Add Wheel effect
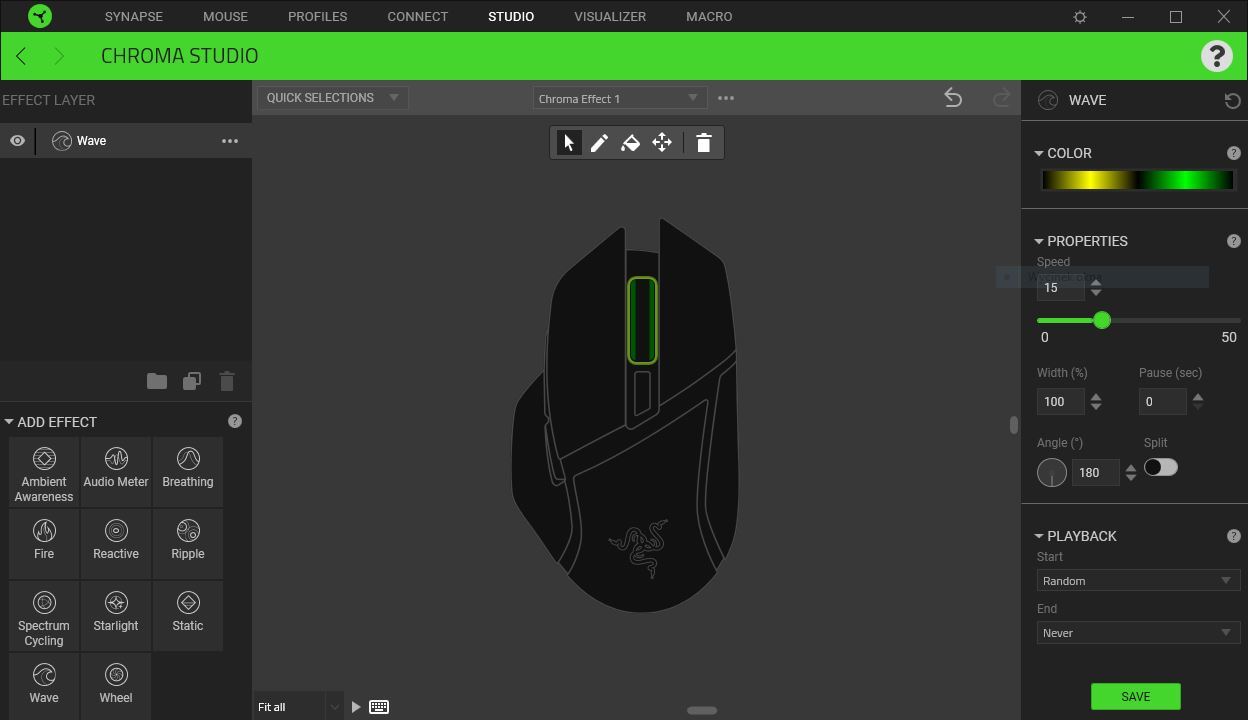The image size is (1248, 720). [116, 686]
